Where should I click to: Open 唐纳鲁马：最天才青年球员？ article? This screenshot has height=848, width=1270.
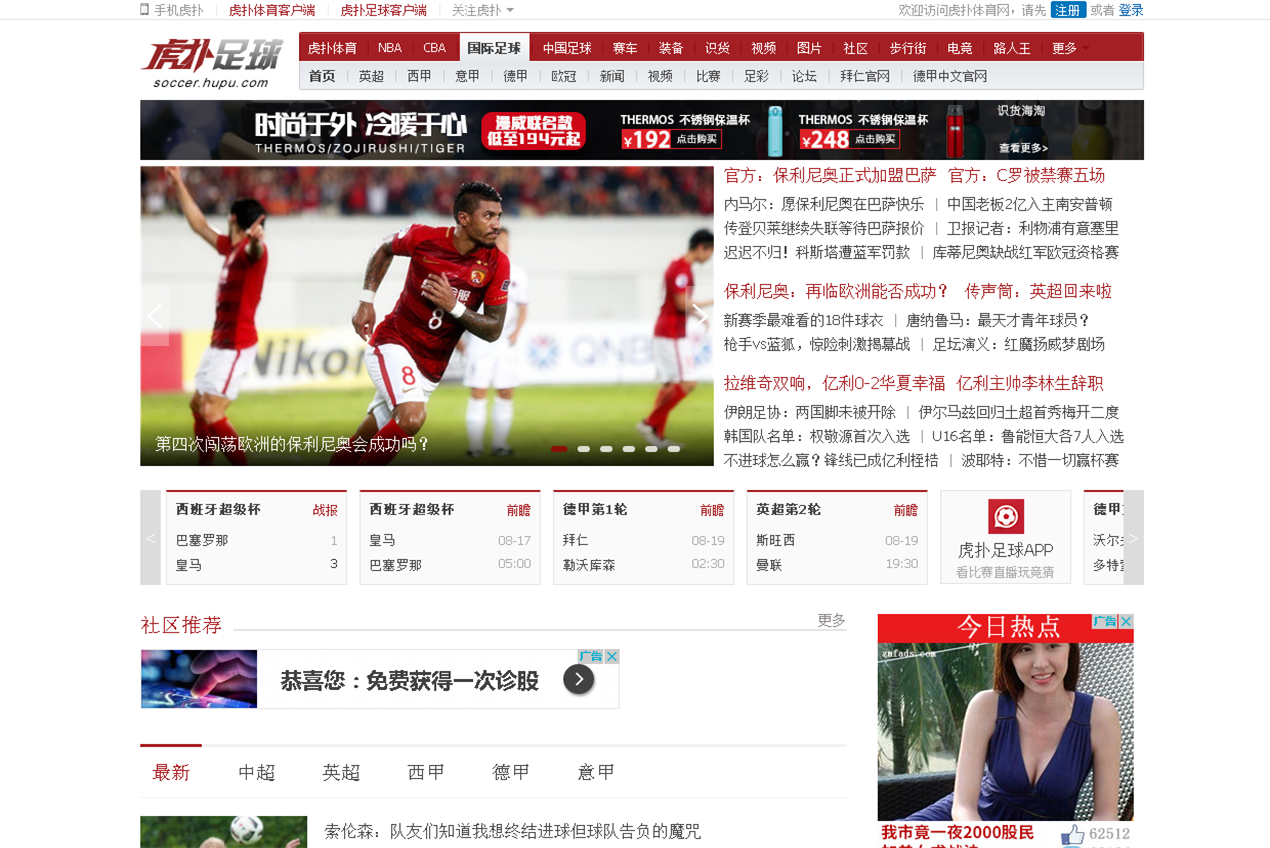pos(998,321)
